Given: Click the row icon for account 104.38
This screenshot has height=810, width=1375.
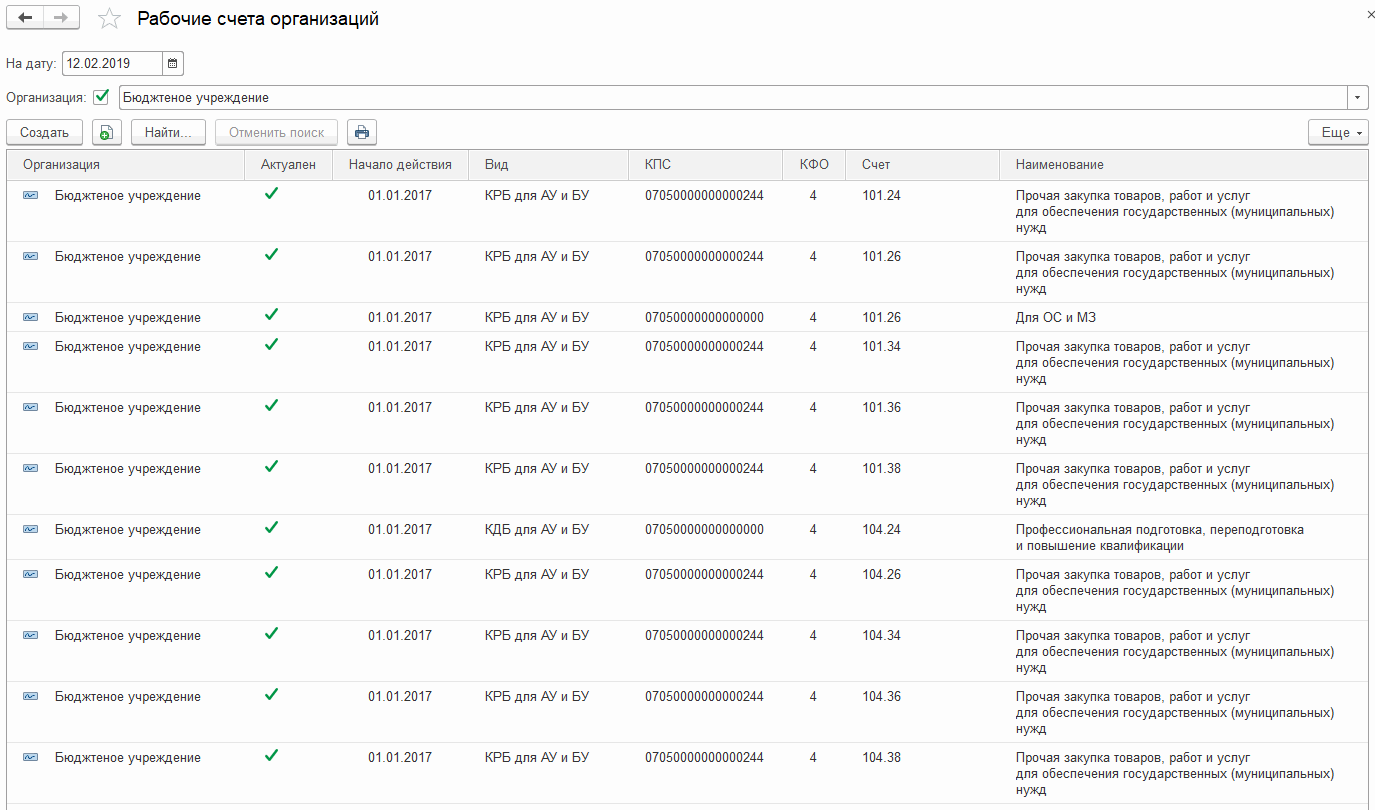Looking at the screenshot, I should tap(31, 758).
